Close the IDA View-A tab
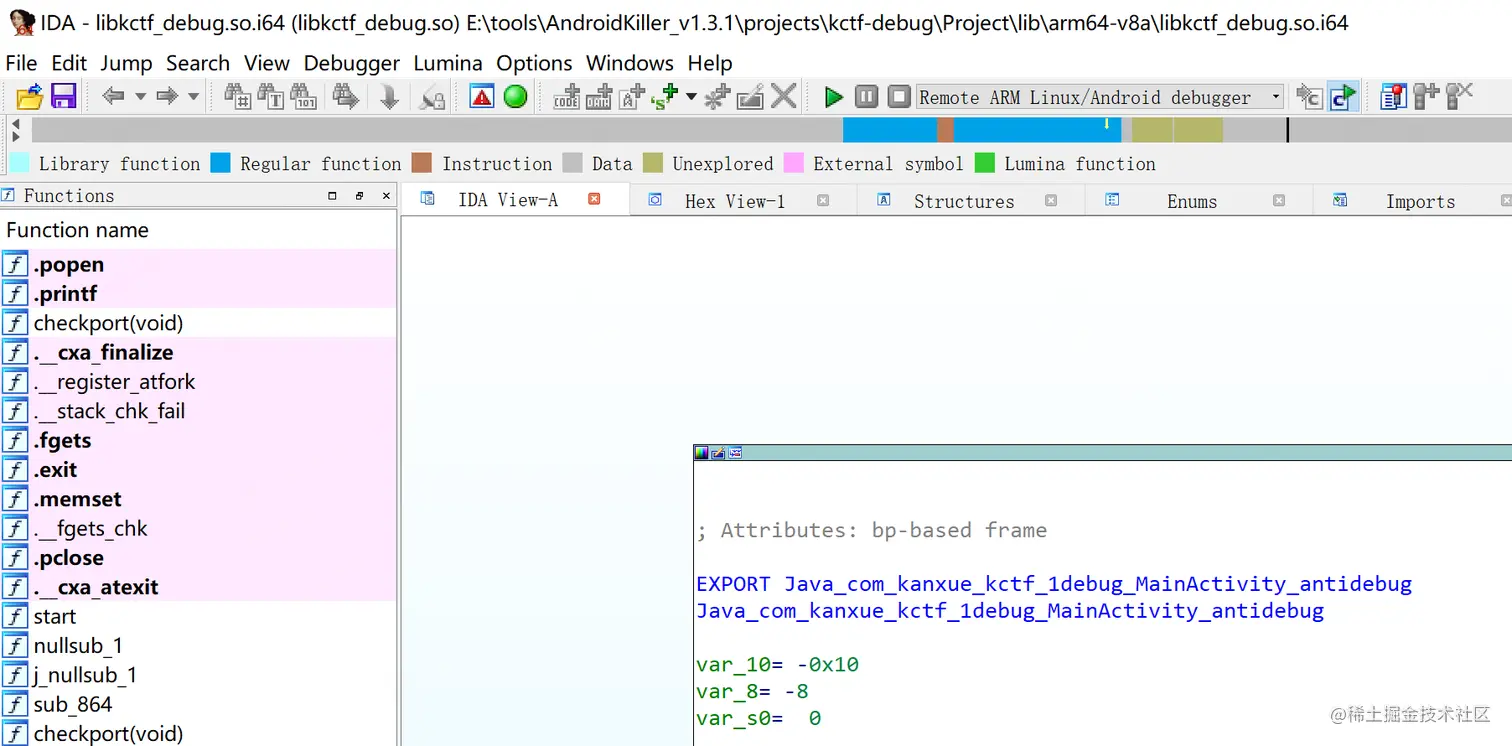The width and height of the screenshot is (1512, 746). 594,199
